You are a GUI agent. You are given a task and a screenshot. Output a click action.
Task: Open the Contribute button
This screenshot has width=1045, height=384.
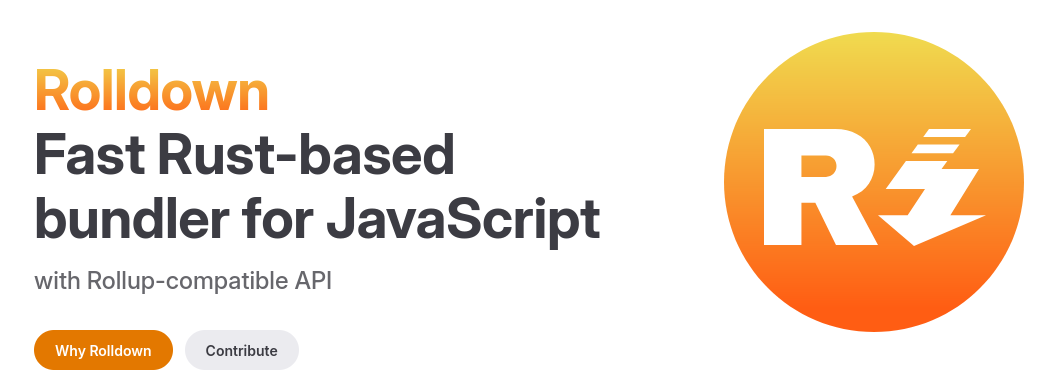tap(242, 350)
